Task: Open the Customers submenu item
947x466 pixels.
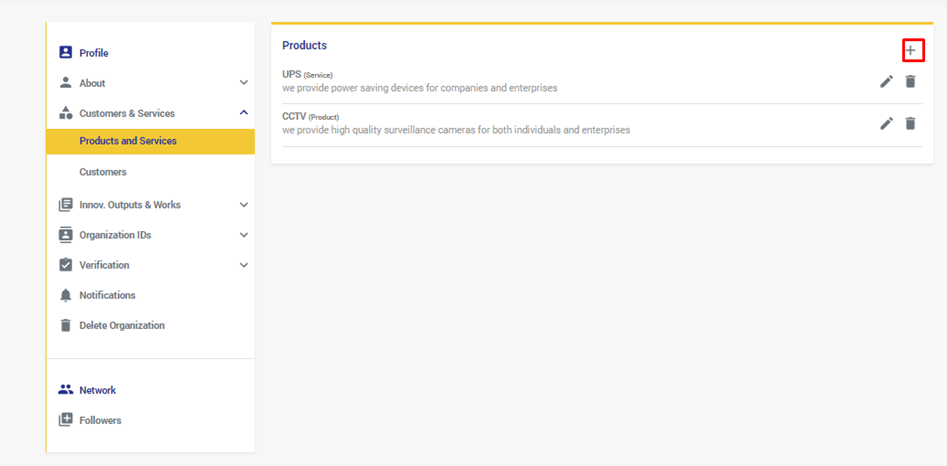Action: coord(103,172)
